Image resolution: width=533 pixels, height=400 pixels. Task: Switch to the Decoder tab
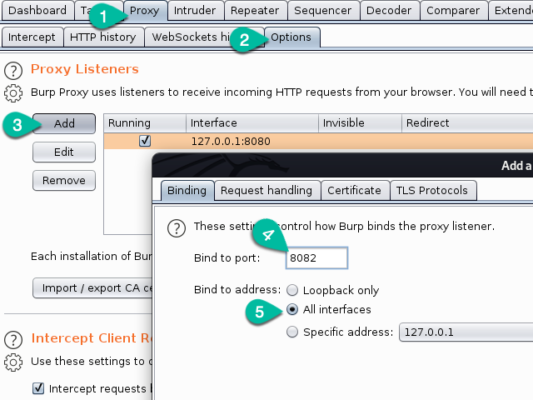[x=389, y=11]
